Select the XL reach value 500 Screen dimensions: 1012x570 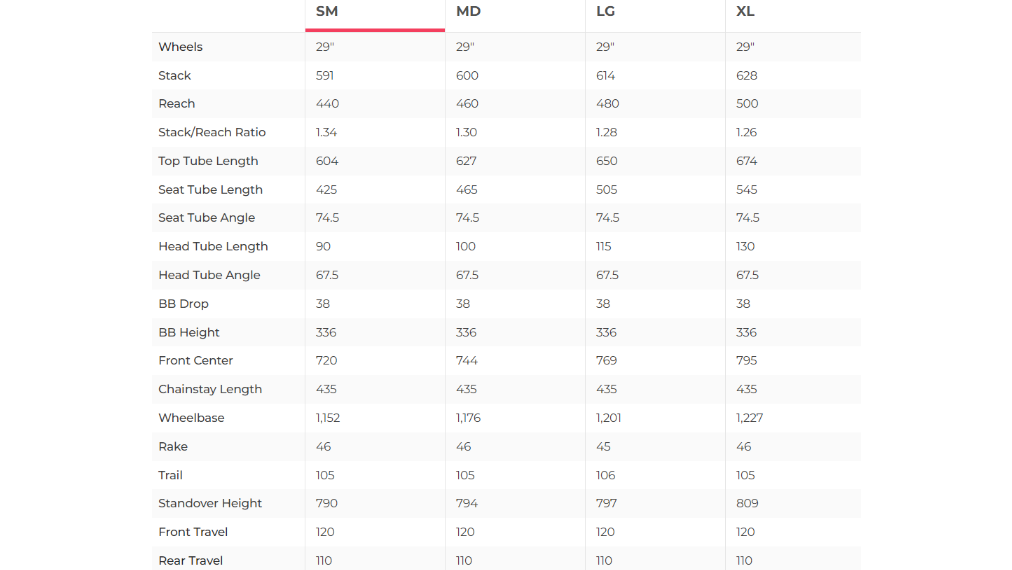click(x=747, y=104)
